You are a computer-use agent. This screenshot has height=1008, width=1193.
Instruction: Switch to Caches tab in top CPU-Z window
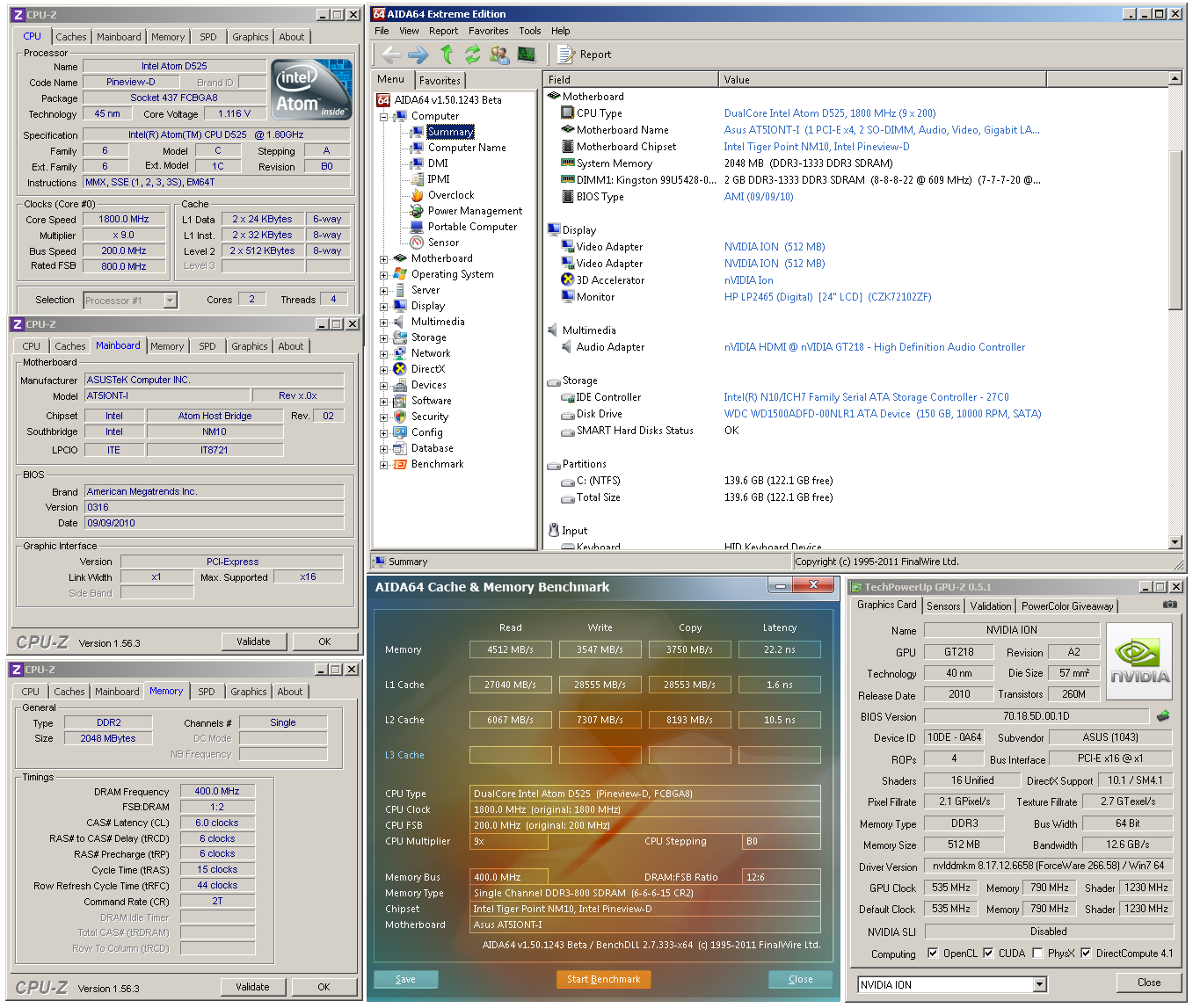tap(71, 37)
